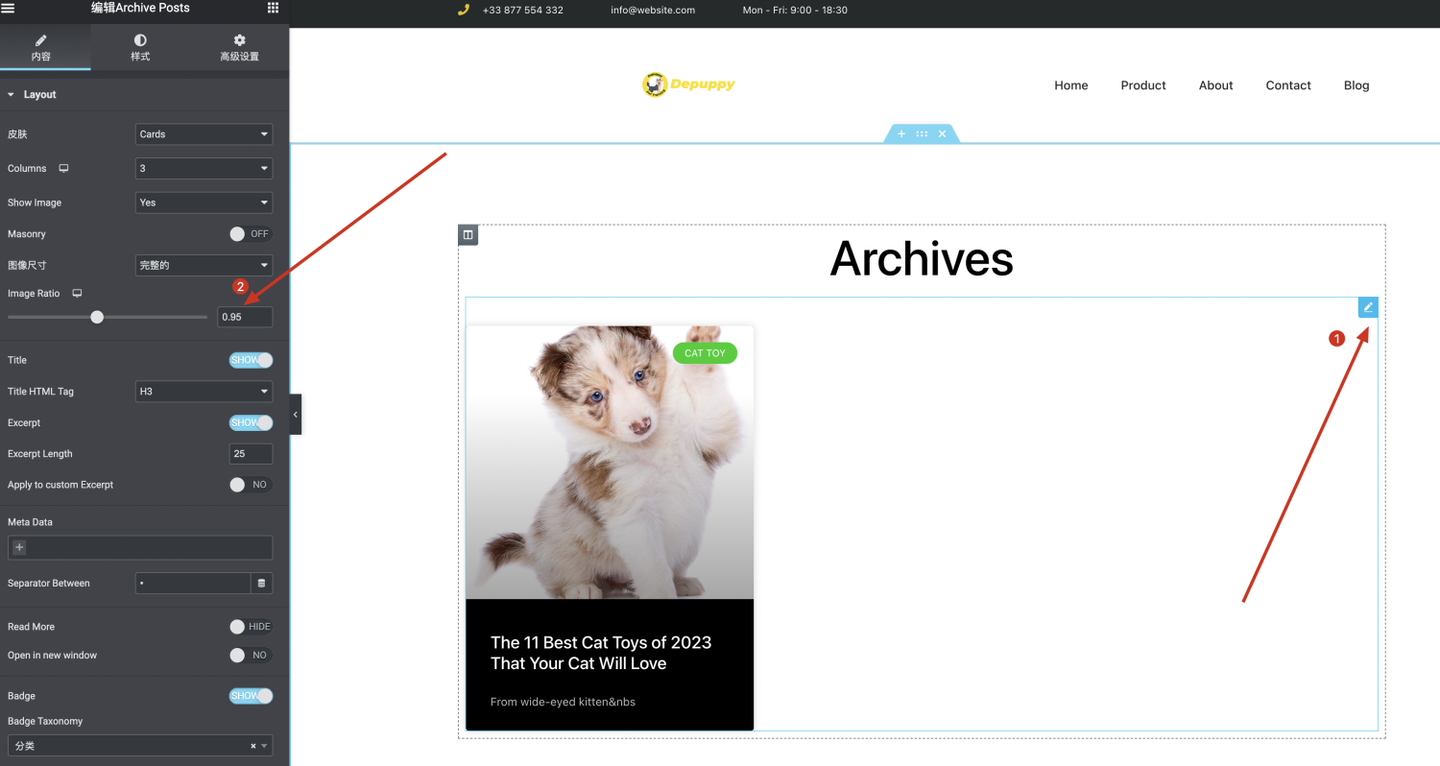Click the add section plus icon

(901, 134)
